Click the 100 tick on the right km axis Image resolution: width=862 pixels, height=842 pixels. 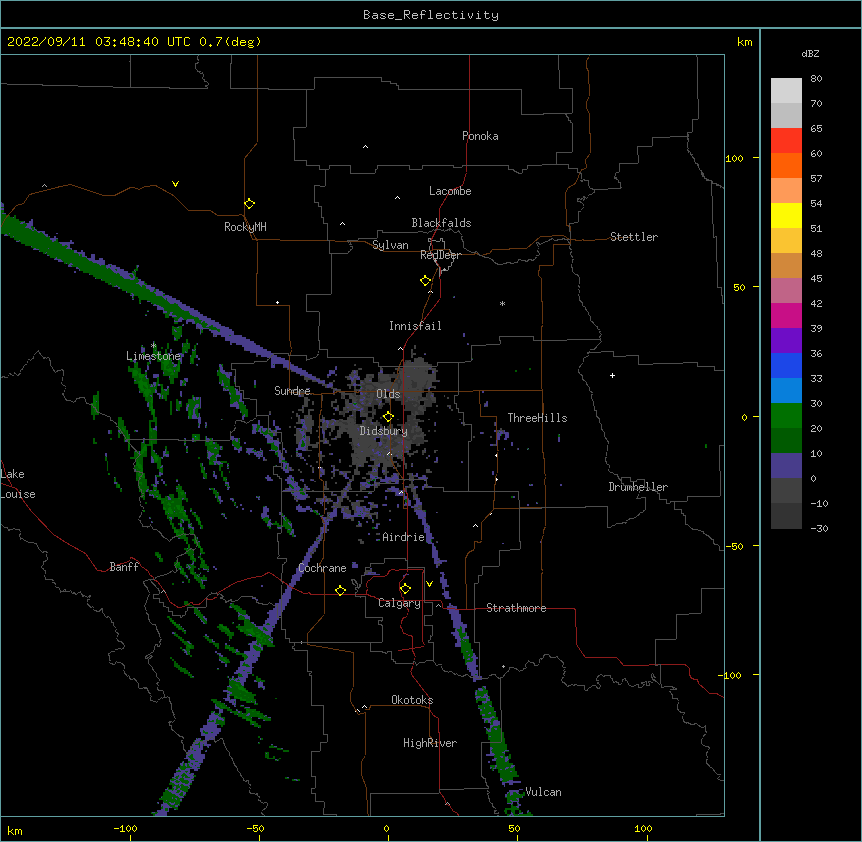point(734,158)
